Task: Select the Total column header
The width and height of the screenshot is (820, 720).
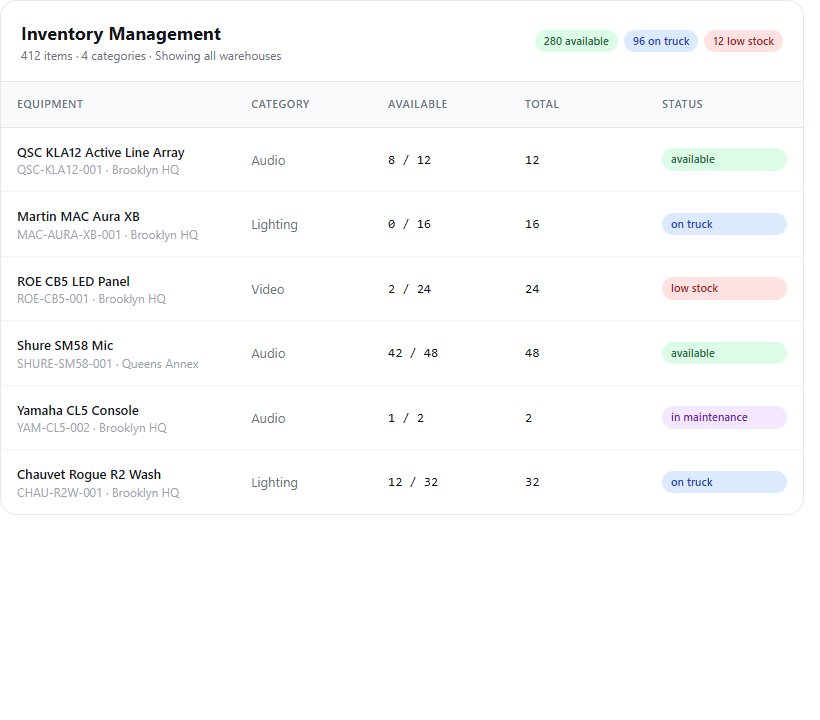Action: [542, 104]
